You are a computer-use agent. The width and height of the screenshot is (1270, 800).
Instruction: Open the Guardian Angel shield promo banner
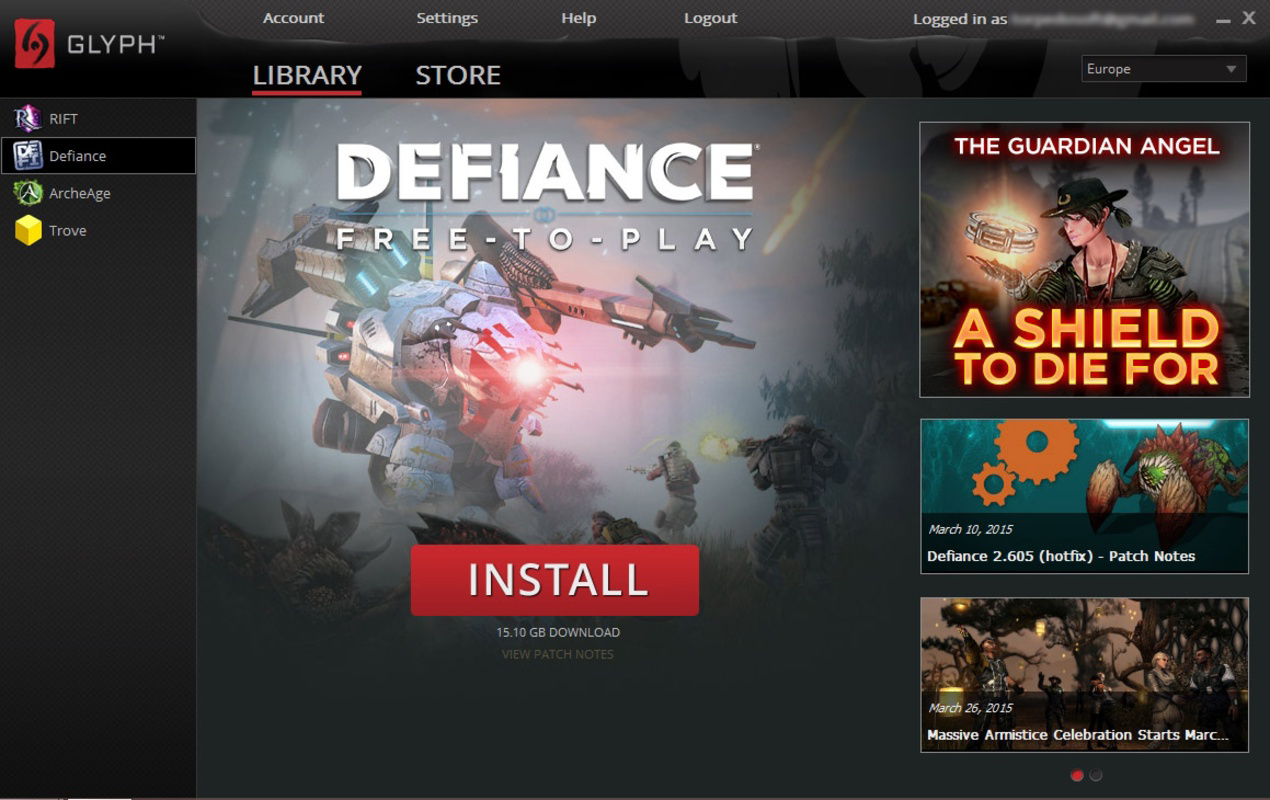point(1084,260)
